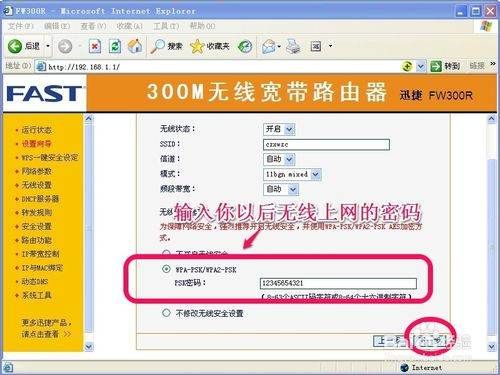Viewport: 500px width, 375px height.
Task: Select 不修改无线安全设置 radio button
Action: [x=166, y=313]
